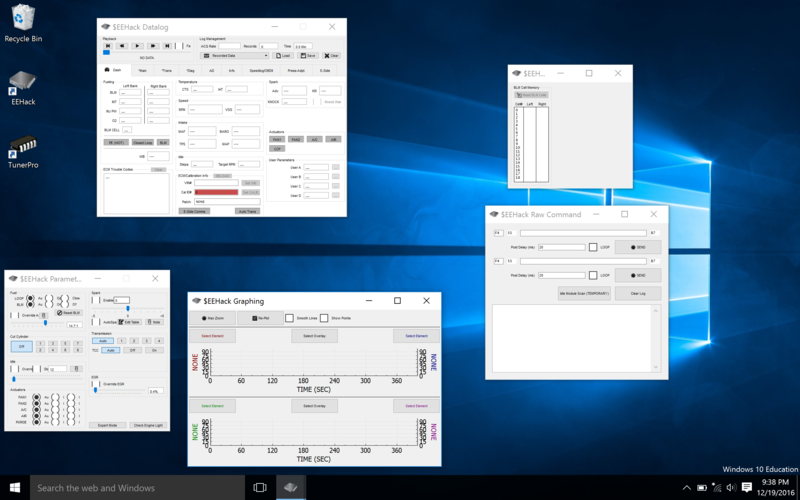800x500 pixels.
Task: Adjust the Override EGR slider
Action: [96, 391]
